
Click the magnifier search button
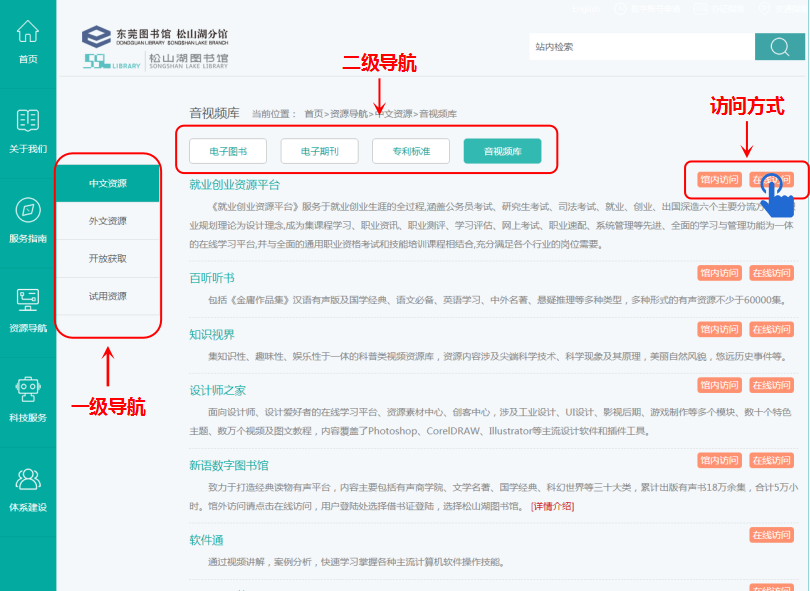pyautogui.click(x=780, y=47)
